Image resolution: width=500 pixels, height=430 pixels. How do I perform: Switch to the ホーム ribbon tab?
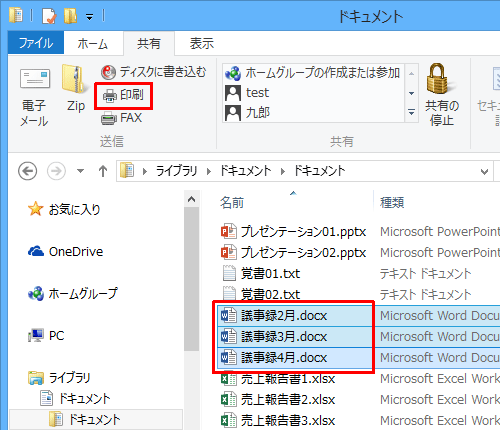coord(93,44)
